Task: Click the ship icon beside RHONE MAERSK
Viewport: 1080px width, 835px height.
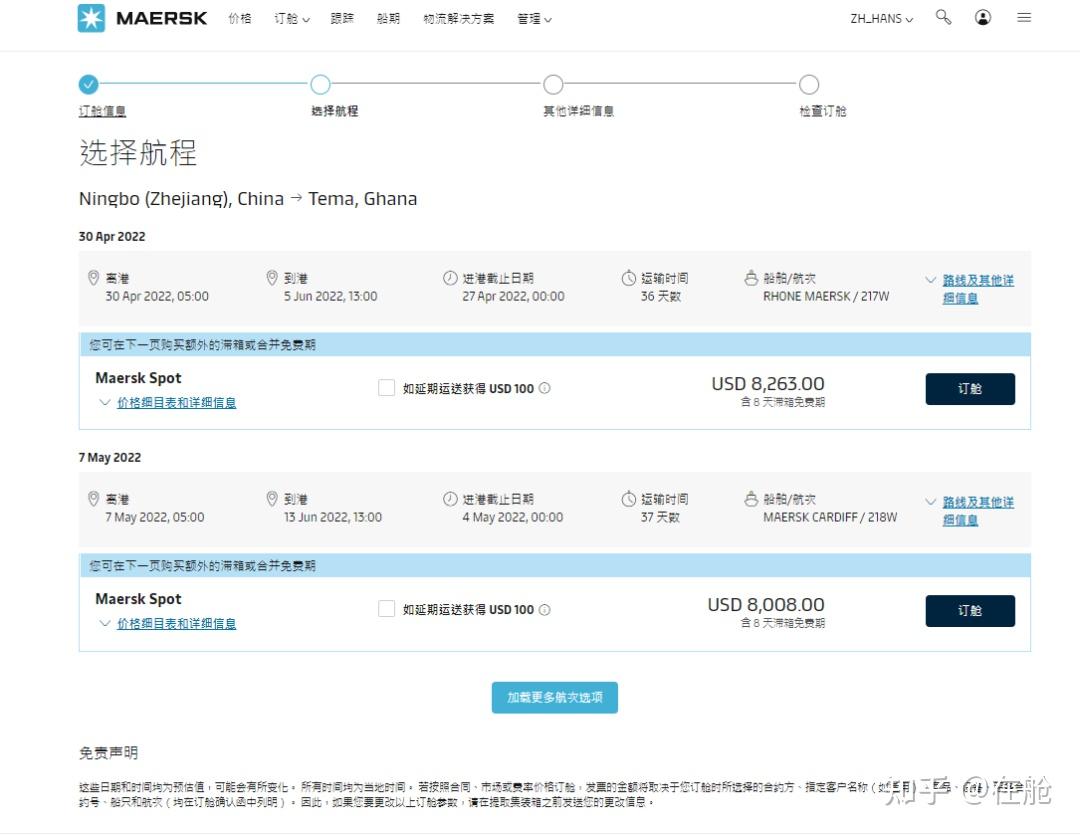Action: pos(753,277)
